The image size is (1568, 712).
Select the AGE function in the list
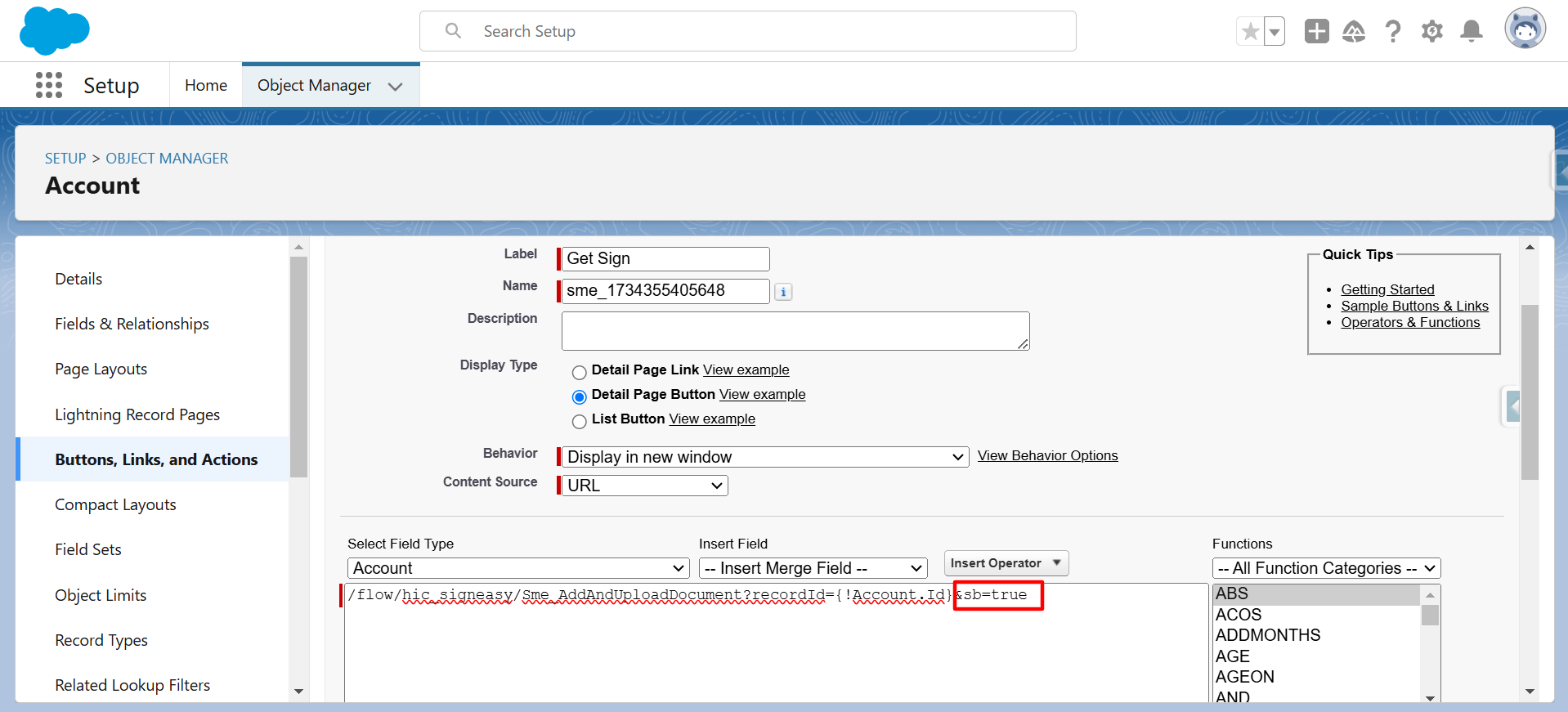(x=1316, y=656)
